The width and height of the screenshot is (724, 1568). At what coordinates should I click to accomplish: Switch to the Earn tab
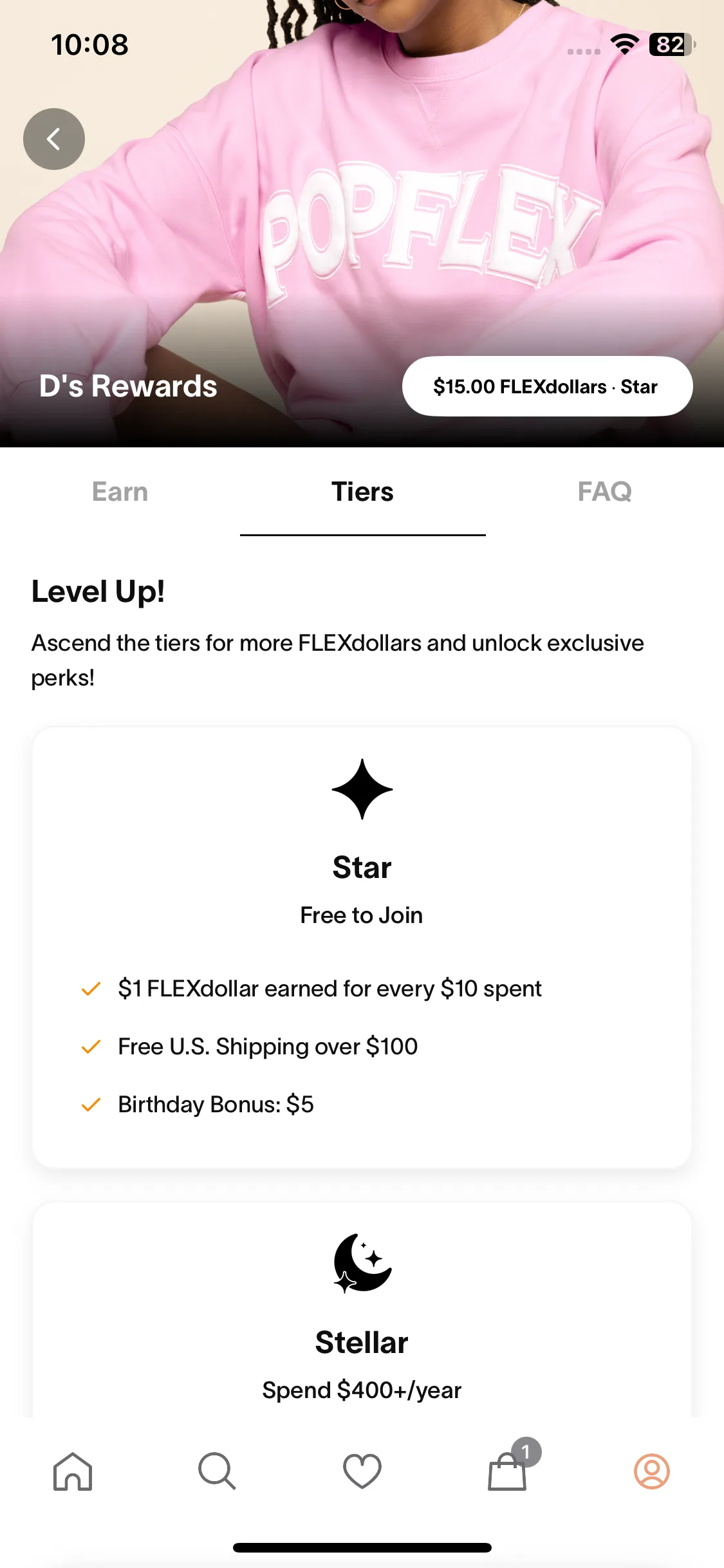point(120,492)
